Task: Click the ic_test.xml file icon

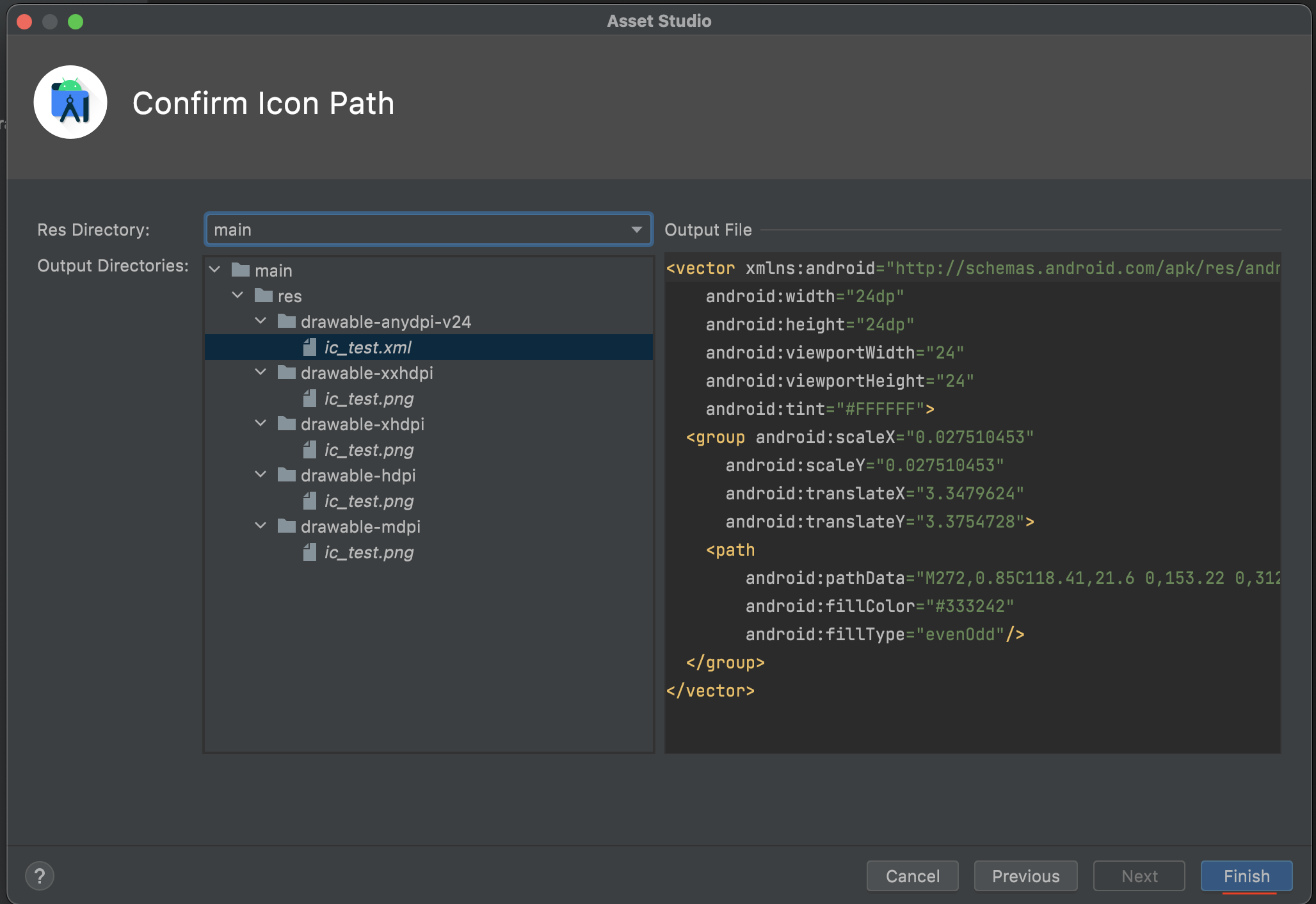Action: point(310,347)
